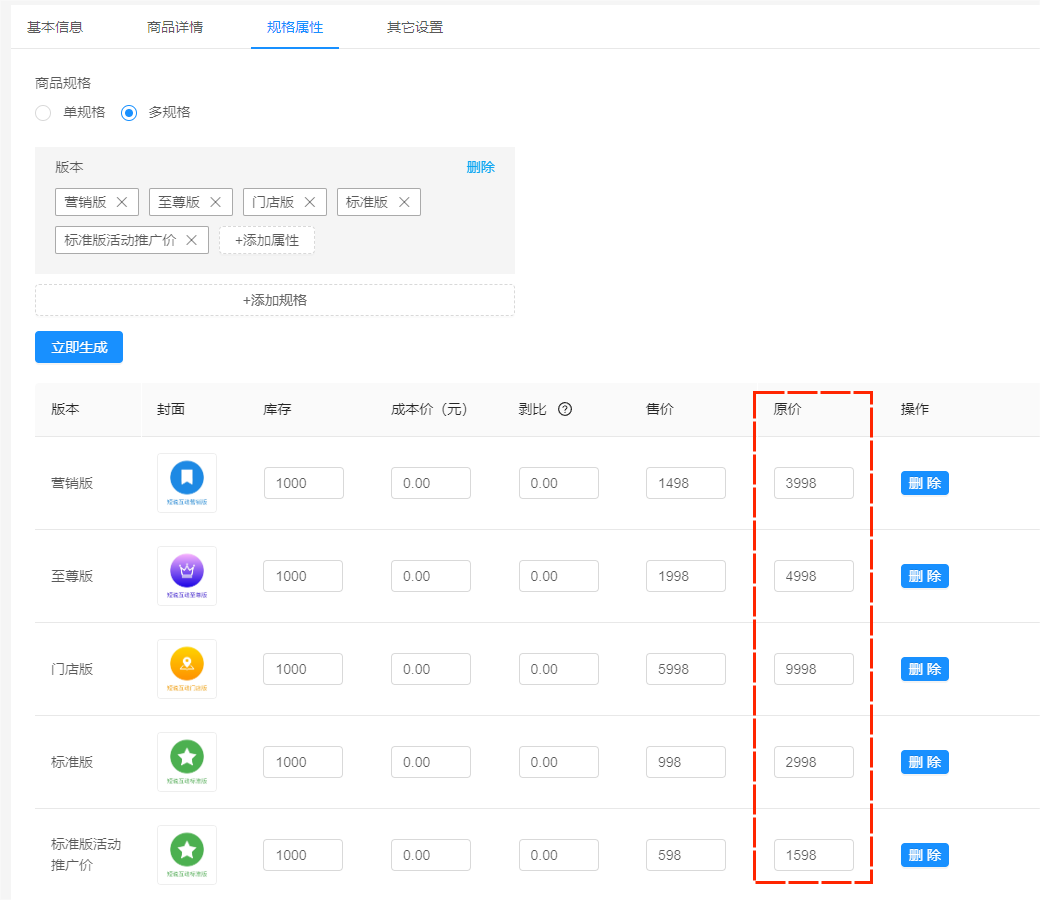Expand attributes with +添加属性

coord(266,240)
